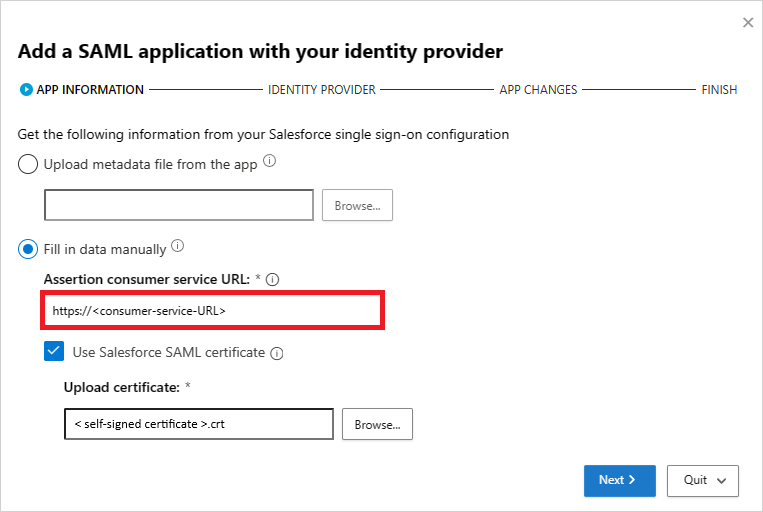Image resolution: width=763 pixels, height=512 pixels.
Task: Jump to the Finish step
Action: pos(719,90)
